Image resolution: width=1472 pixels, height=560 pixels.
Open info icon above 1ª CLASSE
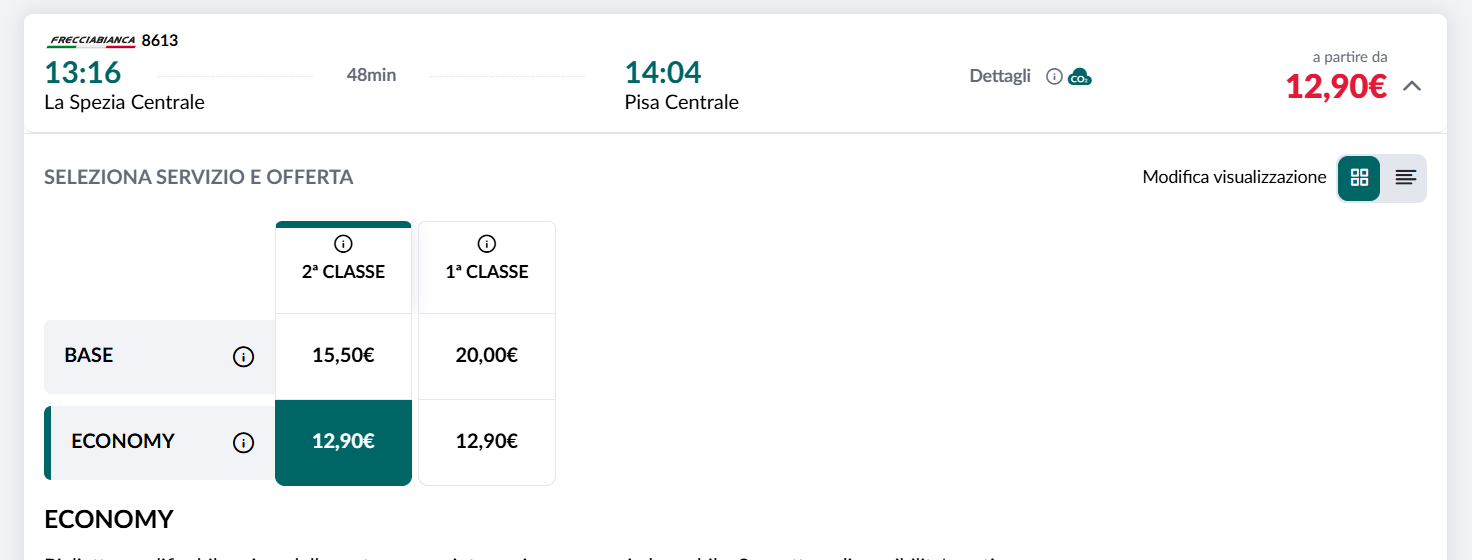[487, 243]
